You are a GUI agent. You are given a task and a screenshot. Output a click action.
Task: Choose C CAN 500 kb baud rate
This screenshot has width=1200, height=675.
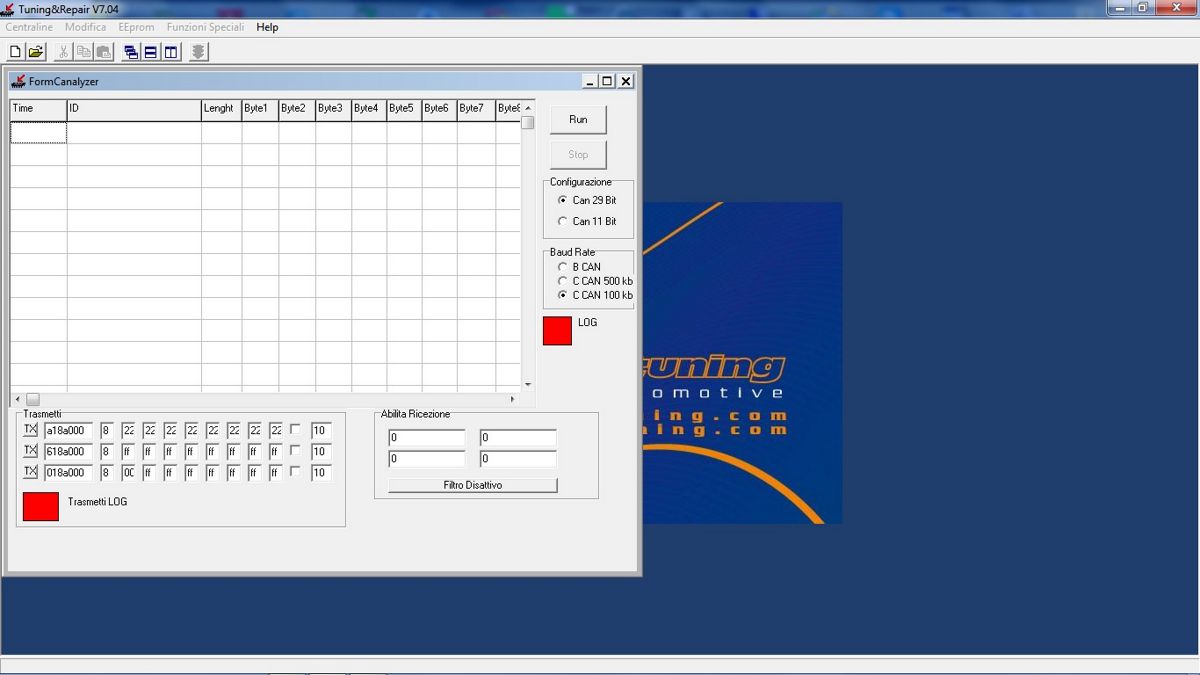pos(562,281)
